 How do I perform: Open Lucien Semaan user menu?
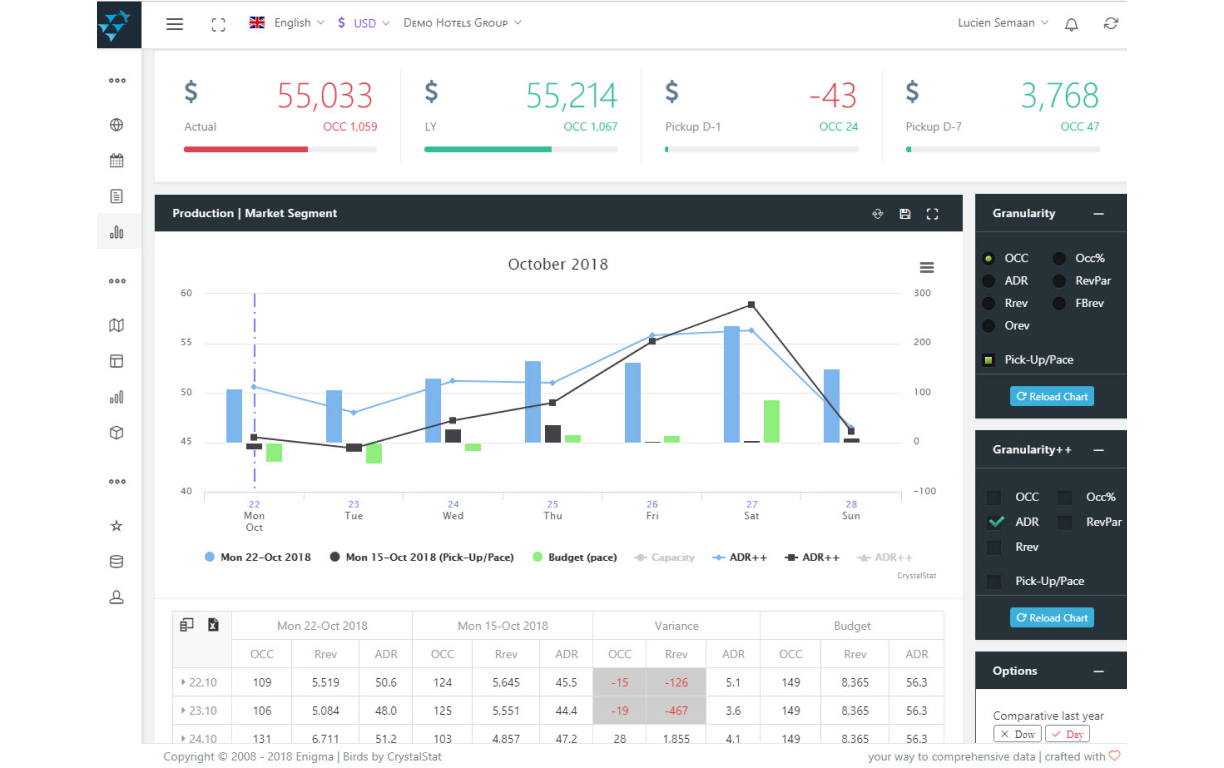point(1003,22)
